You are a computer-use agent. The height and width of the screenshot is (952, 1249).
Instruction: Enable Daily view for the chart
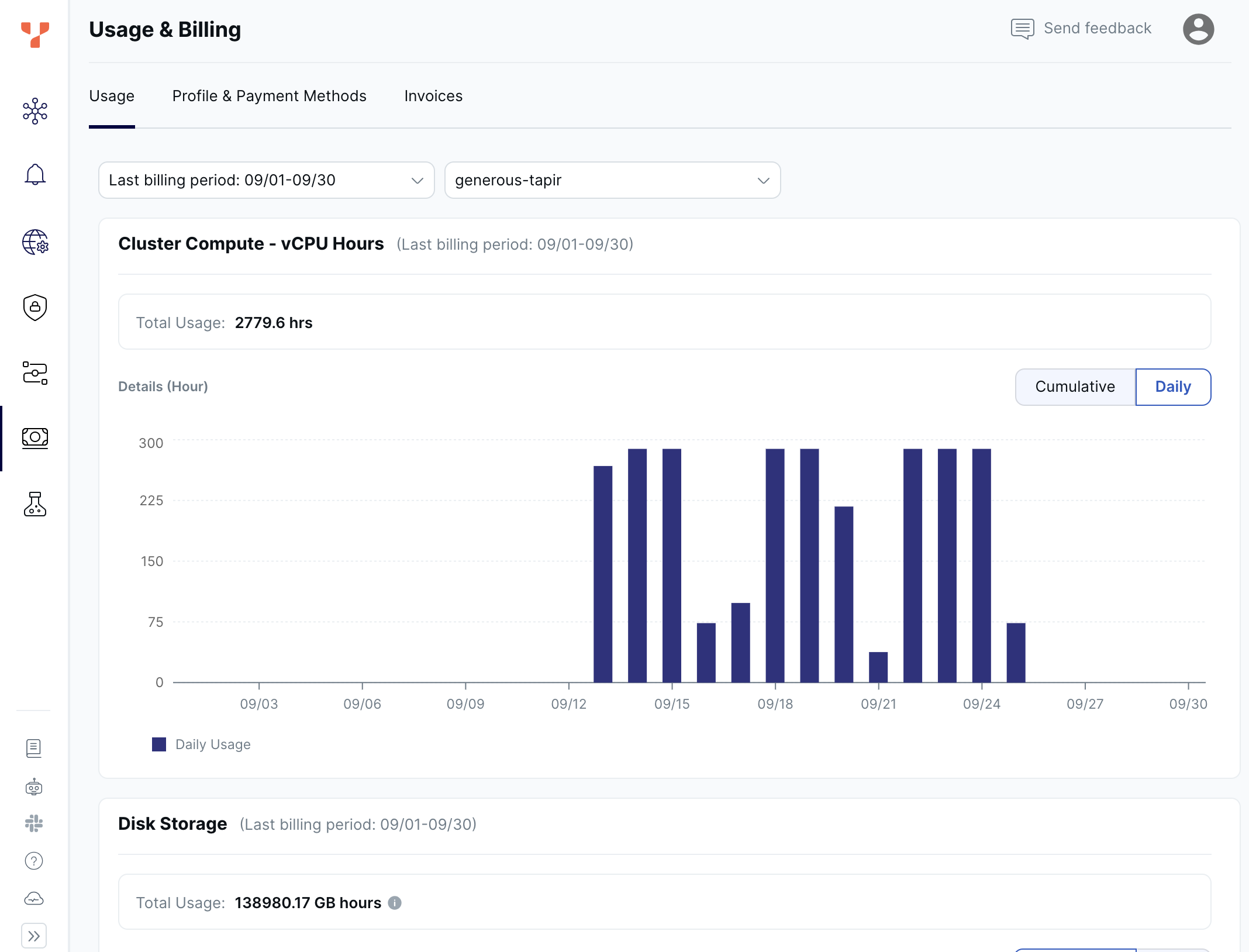pyautogui.click(x=1173, y=387)
